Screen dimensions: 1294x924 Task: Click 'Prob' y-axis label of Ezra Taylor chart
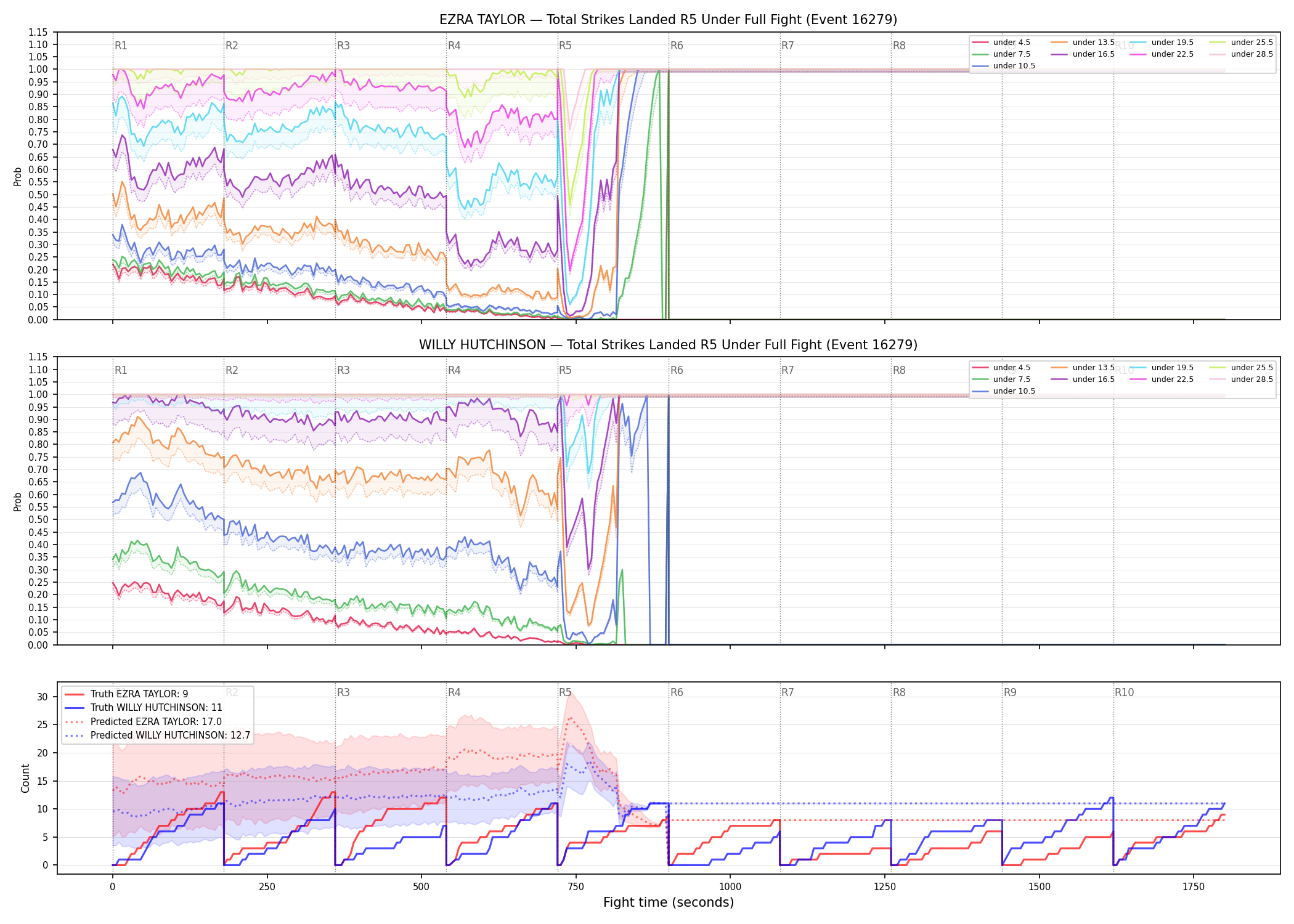coord(18,176)
